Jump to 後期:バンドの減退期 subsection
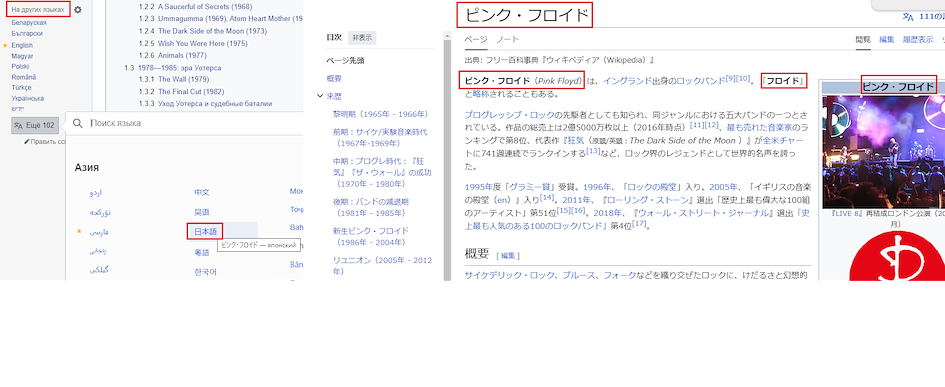This screenshot has width=945, height=387. pos(371,207)
